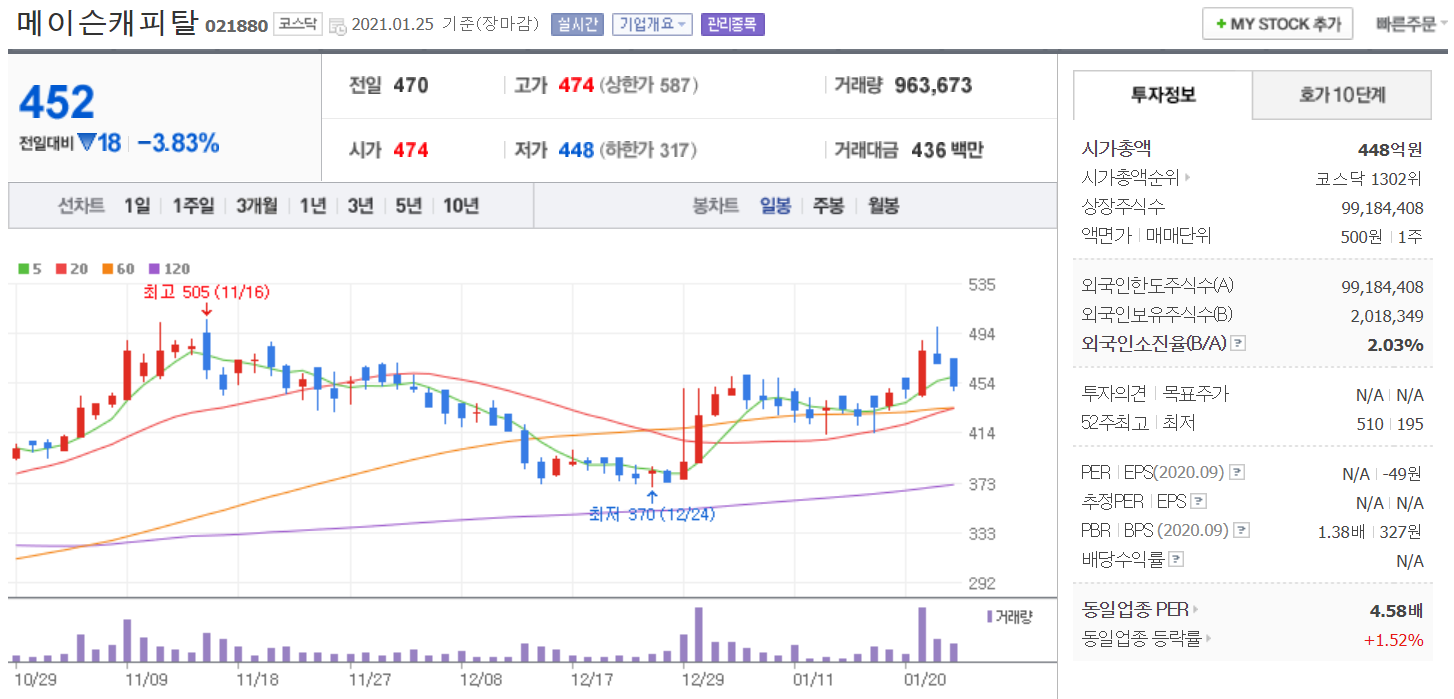Switch candle chart to 주봉
Screen dimensions: 1454x699
tap(827, 206)
